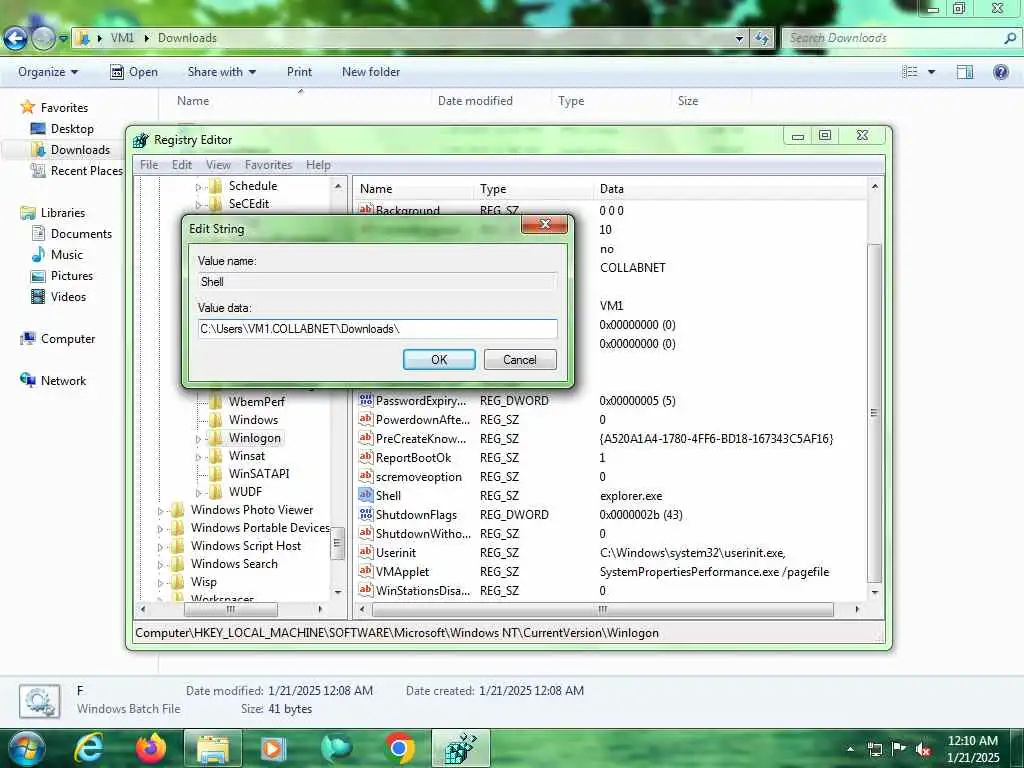Image resolution: width=1024 pixels, height=768 pixels.
Task: Click the muted volume tray icon
Action: 923,750
